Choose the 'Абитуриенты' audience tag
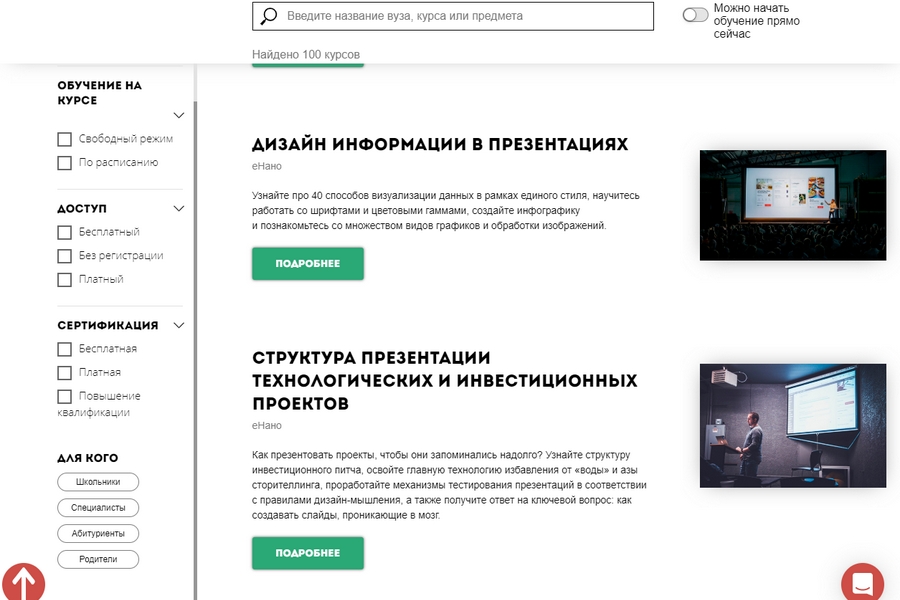This screenshot has width=900, height=600. 98,533
